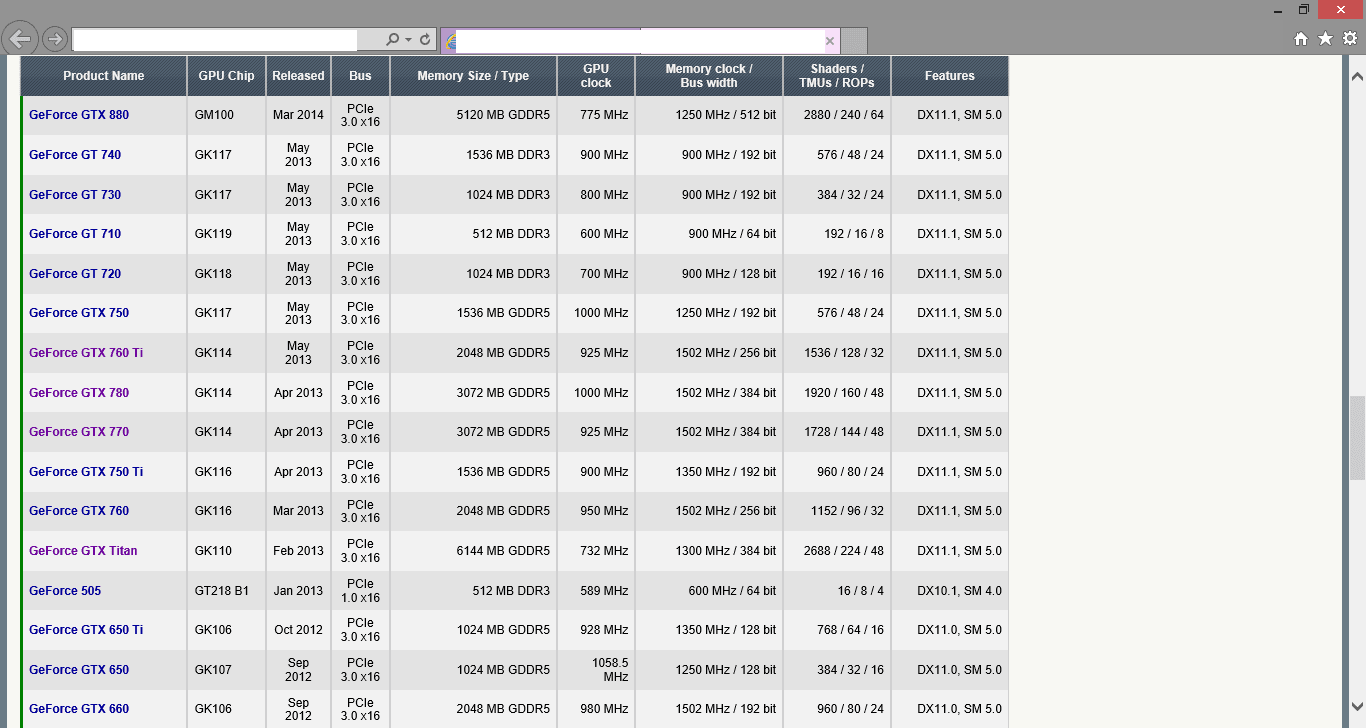Open the GeForce GT 710 link
The image size is (1366, 728).
(x=75, y=234)
